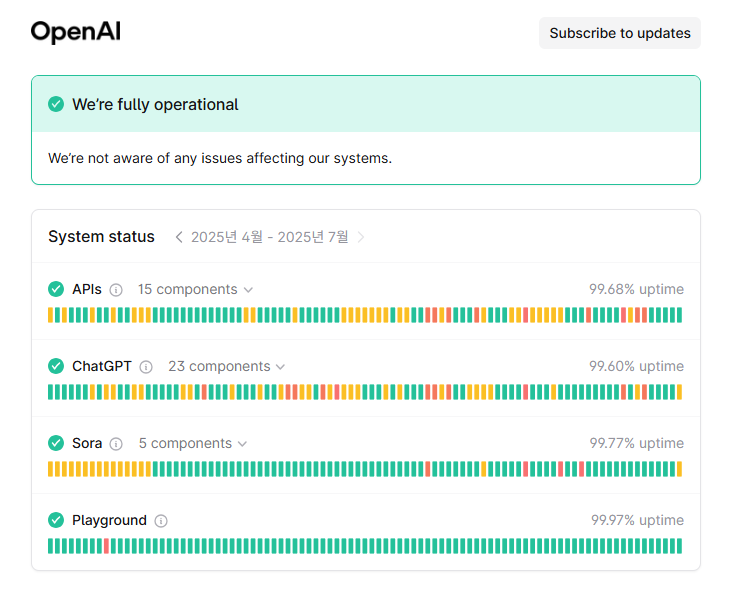Image resolution: width=735 pixels, height=593 pixels.
Task: Click the date range 2025년 4월 - 2025년 7월
Action: coord(270,237)
